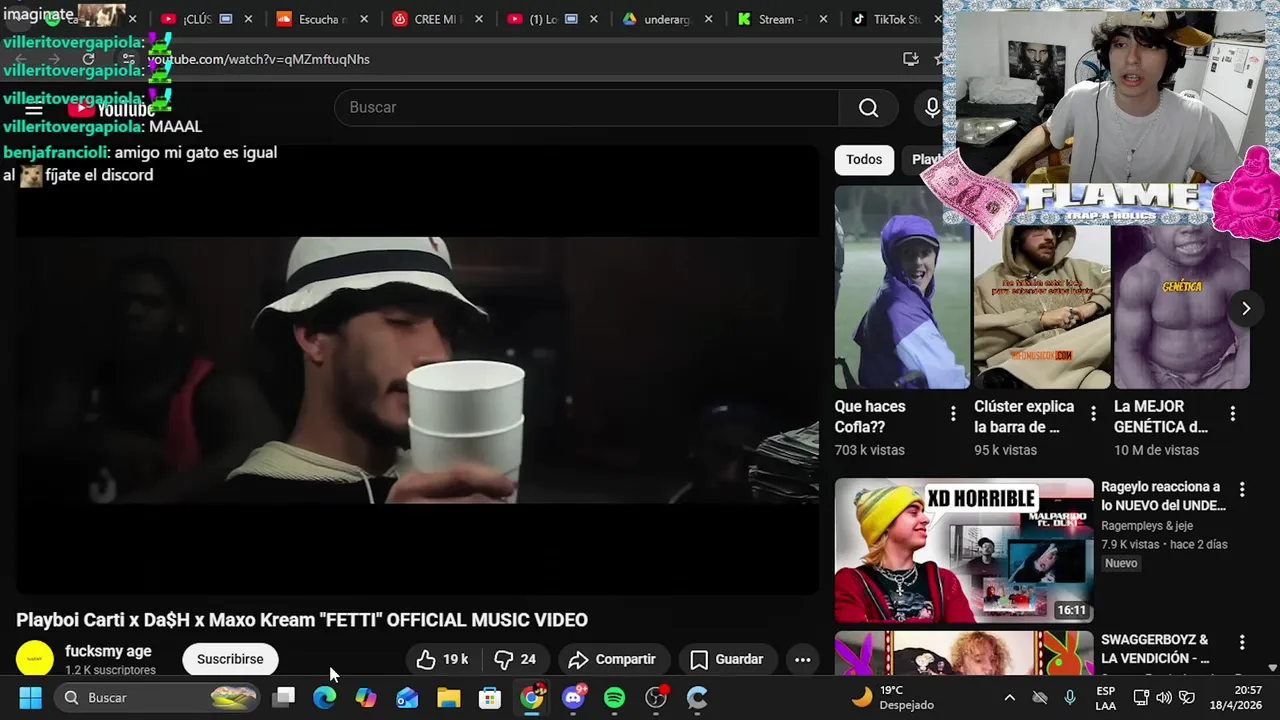Reload the page with the refresh icon

[88, 59]
